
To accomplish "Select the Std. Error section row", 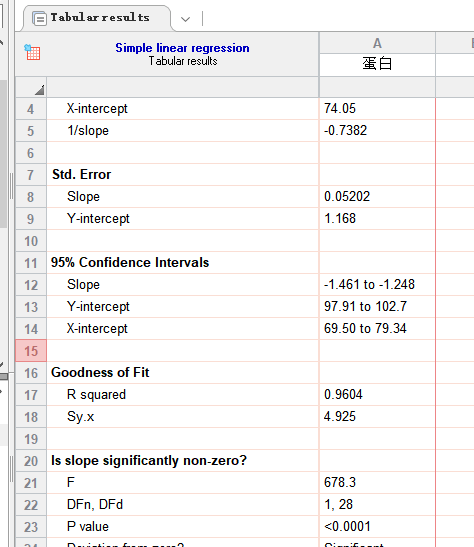I will 183,175.
